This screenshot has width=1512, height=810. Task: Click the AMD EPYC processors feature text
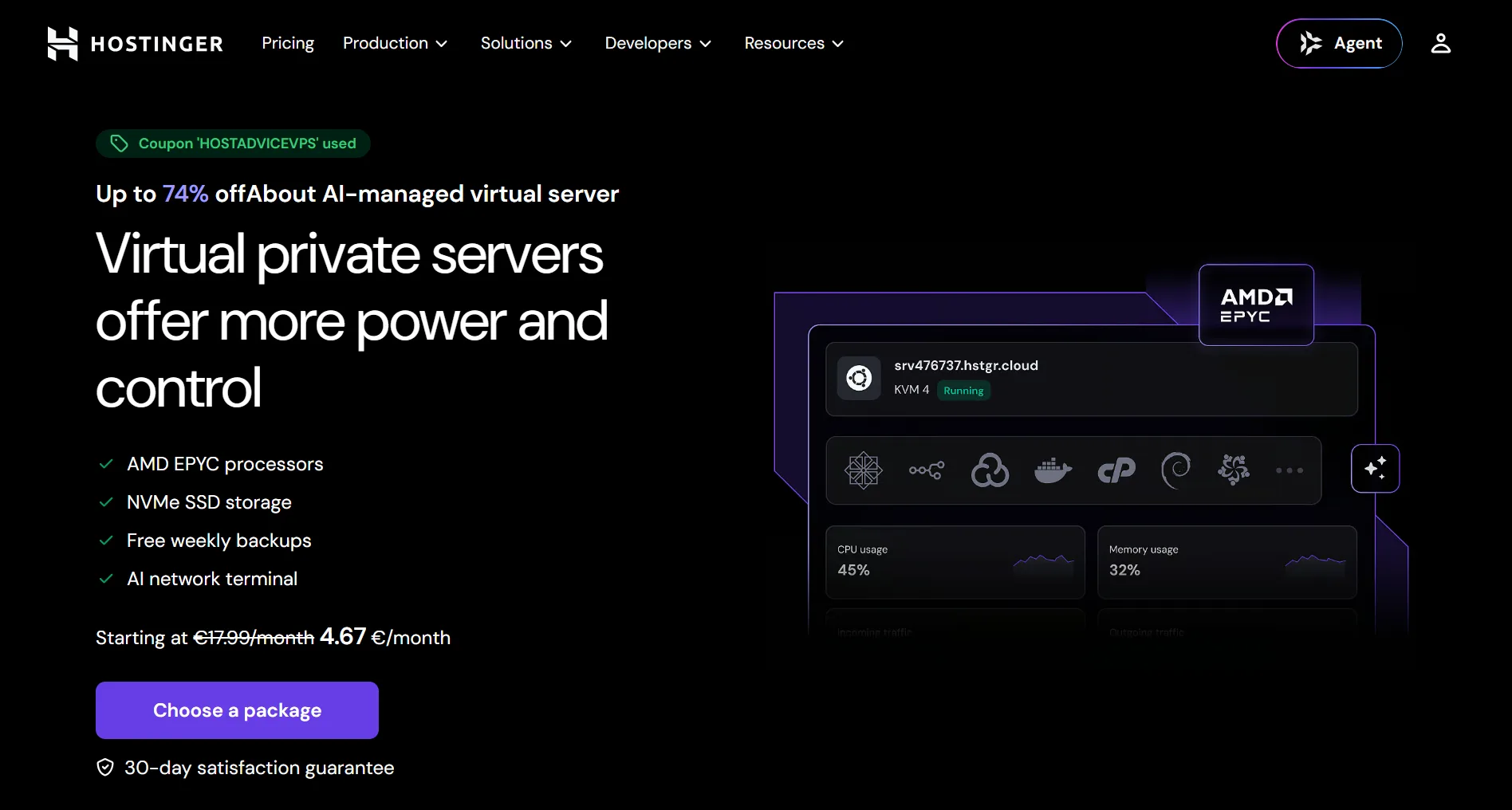click(x=225, y=464)
